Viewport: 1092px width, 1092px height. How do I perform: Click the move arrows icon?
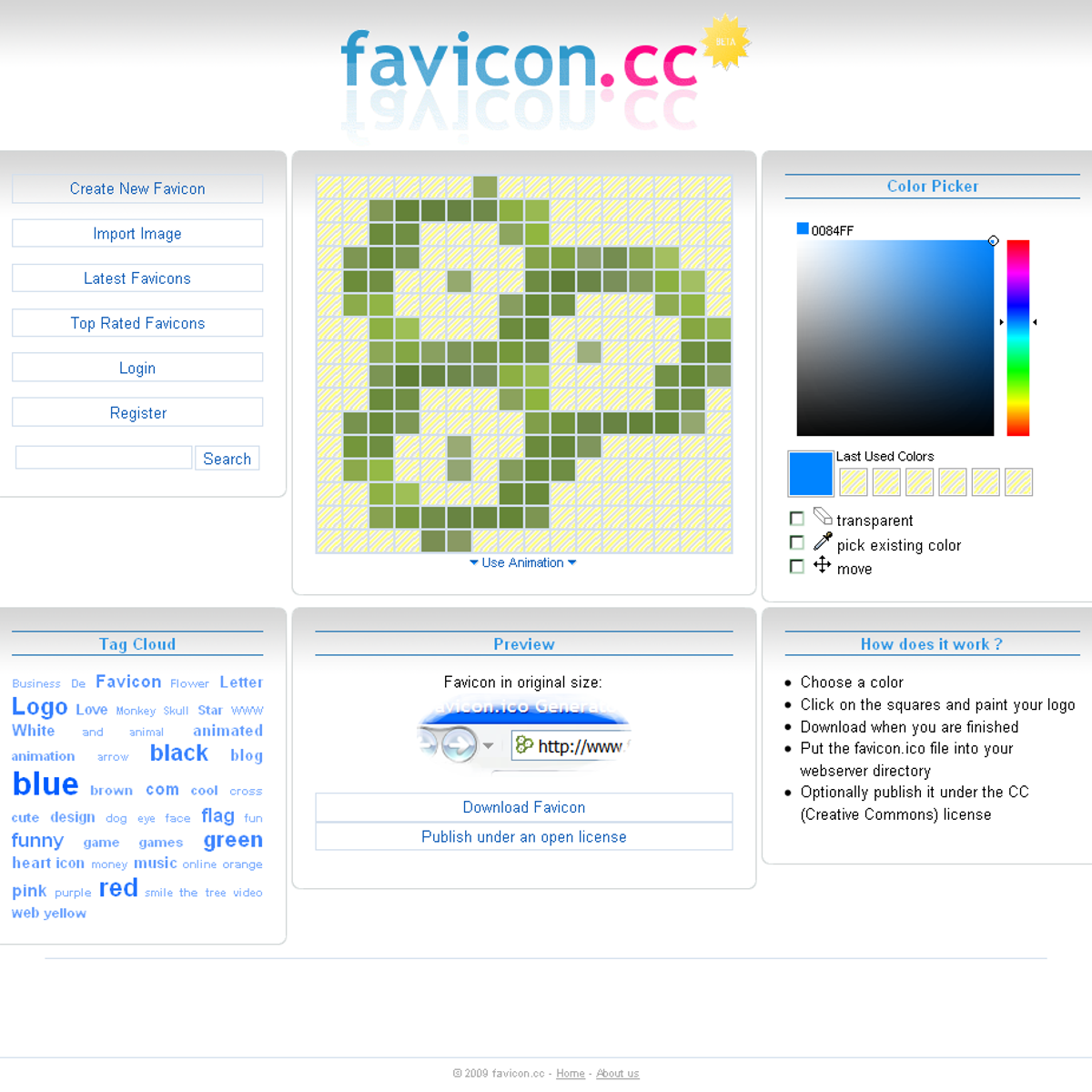point(822,564)
